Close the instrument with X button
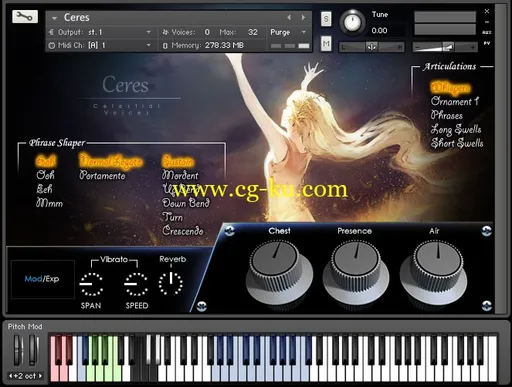This screenshot has width=512, height=387. pos(487,11)
